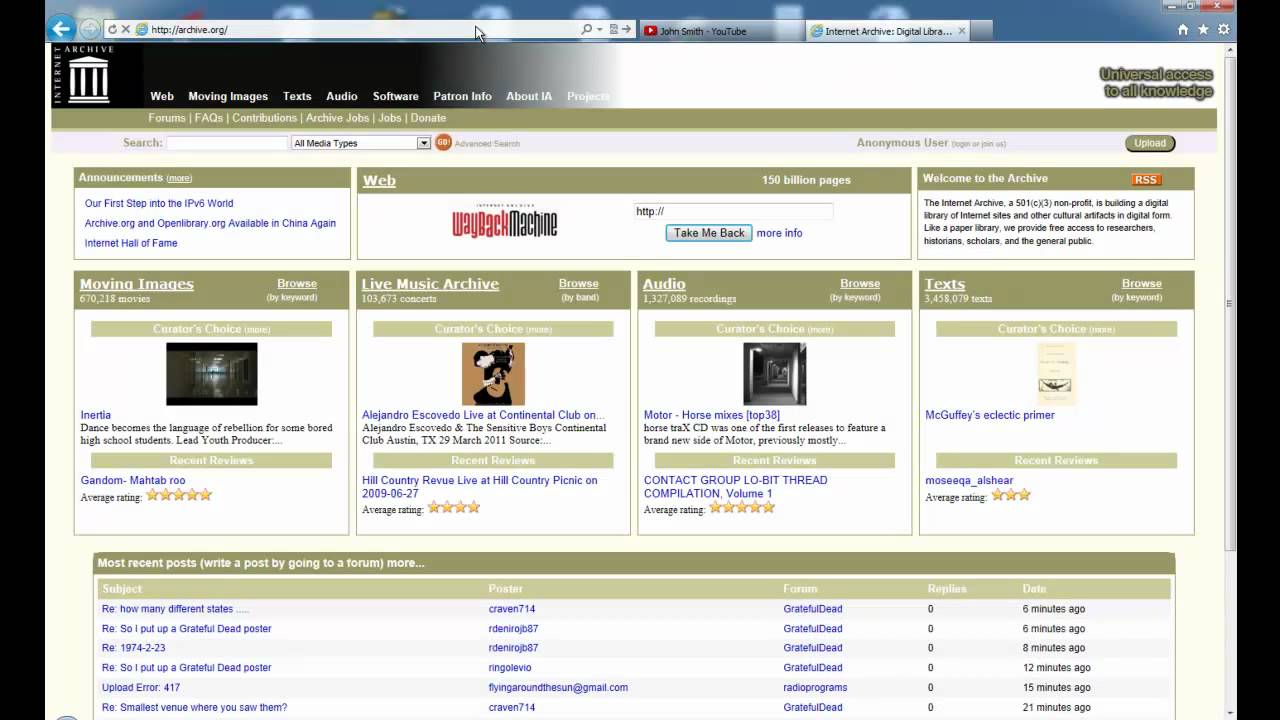Click Browse by keyword under Audio

860,284
